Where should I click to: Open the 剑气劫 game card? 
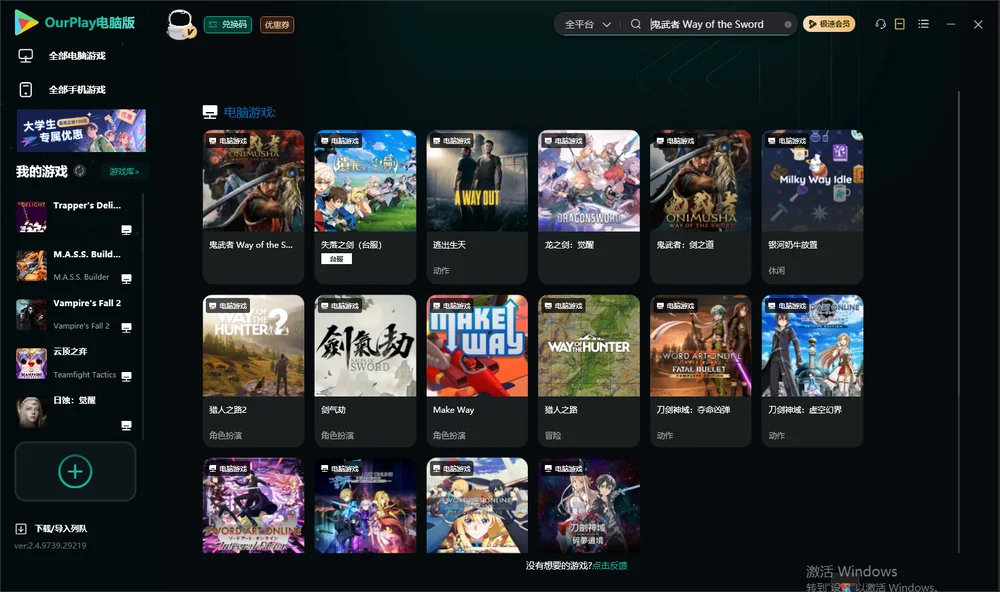click(x=365, y=371)
